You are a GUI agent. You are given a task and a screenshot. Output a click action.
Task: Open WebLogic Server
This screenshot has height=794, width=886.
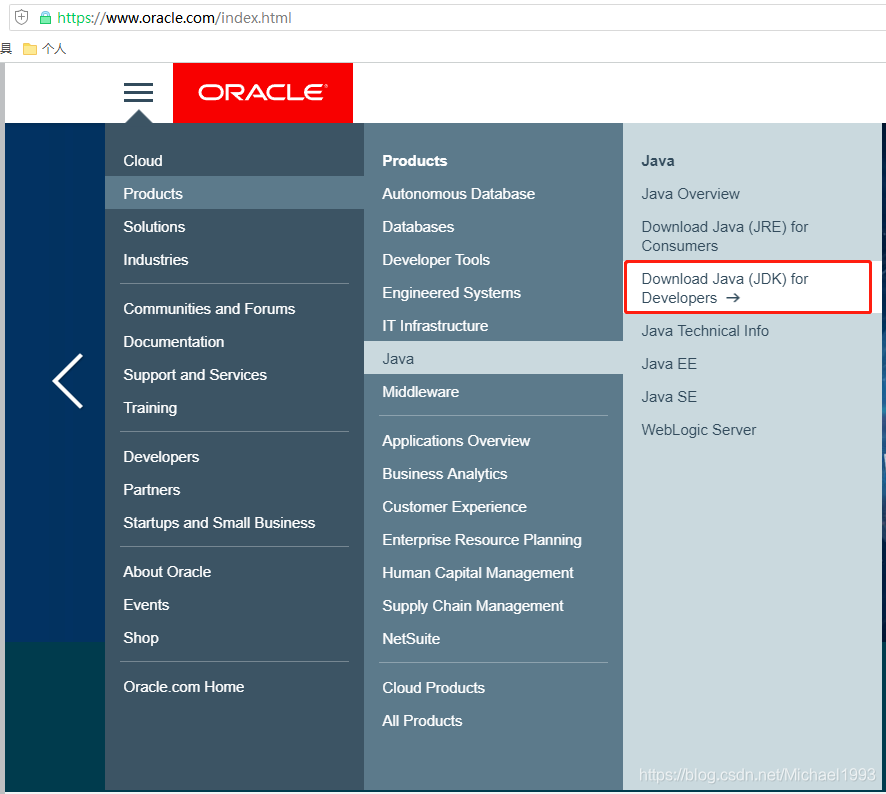[x=698, y=429]
